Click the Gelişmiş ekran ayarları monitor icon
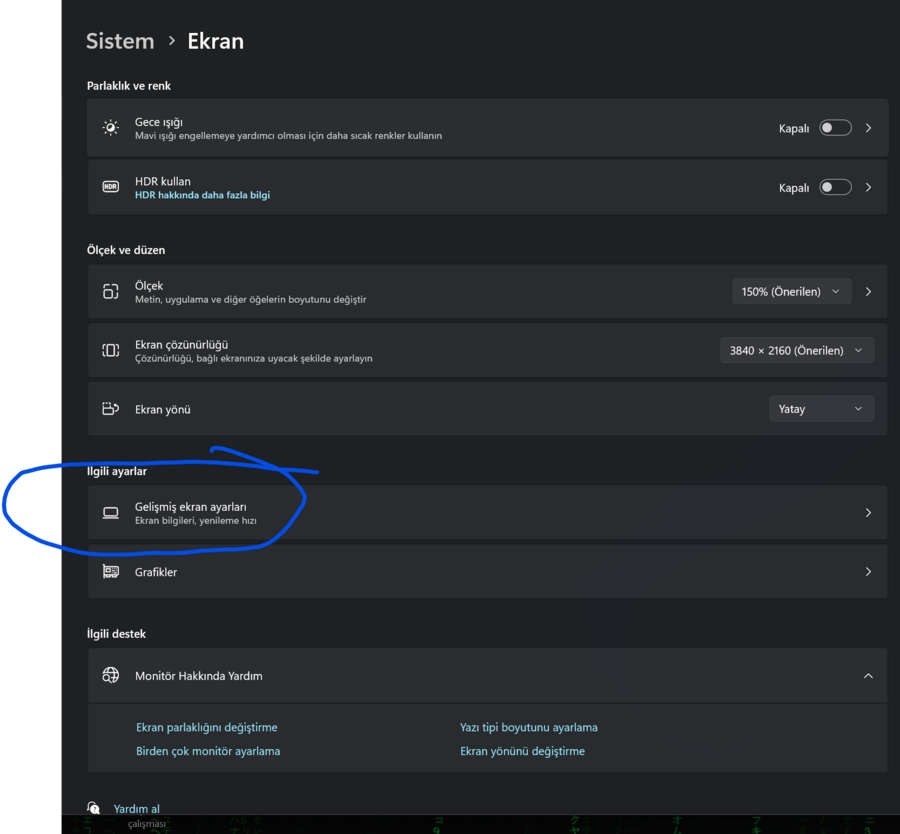Image resolution: width=900 pixels, height=834 pixels. tap(110, 513)
